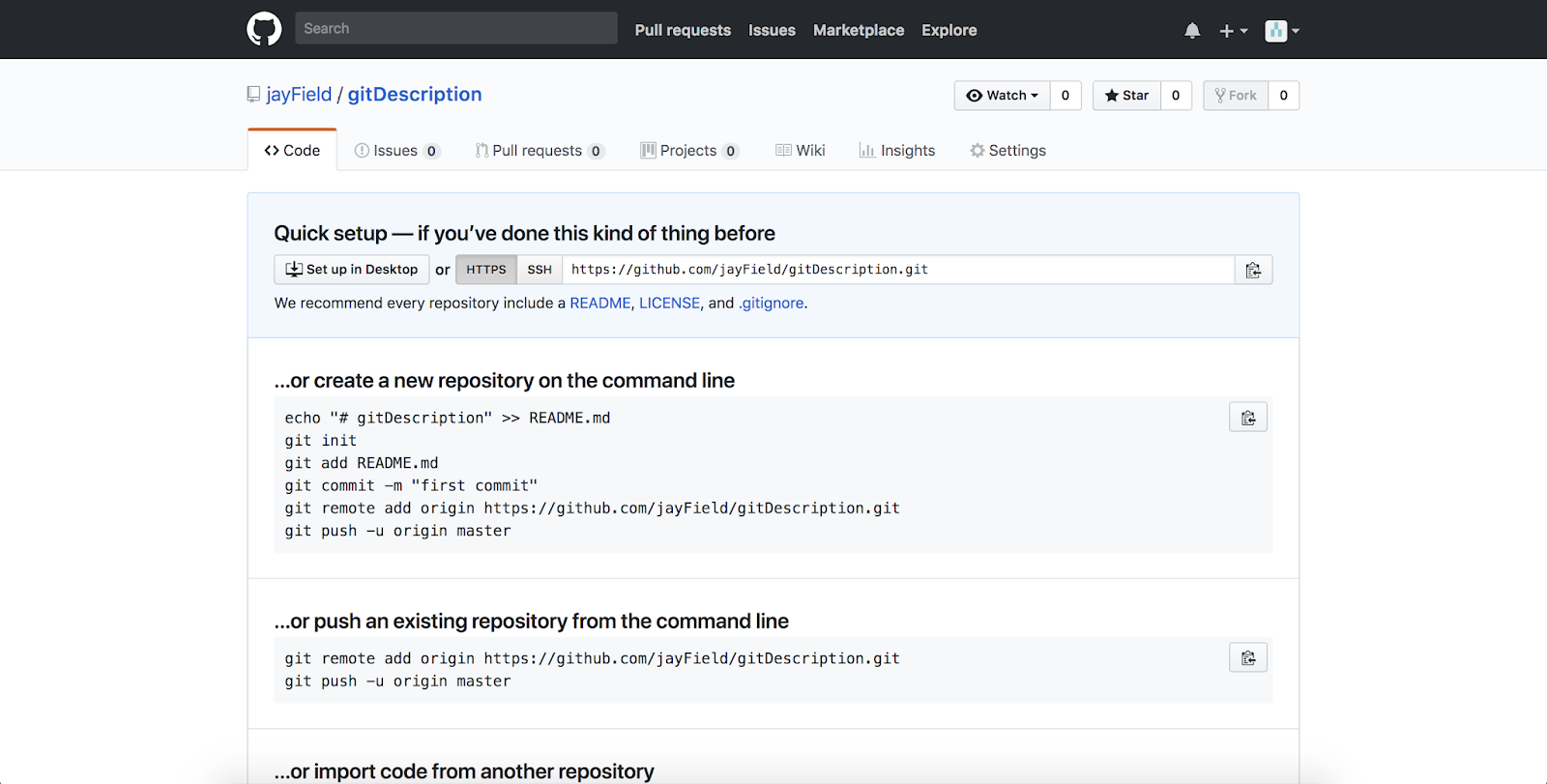Copy the clone URL to clipboard

click(x=1253, y=270)
